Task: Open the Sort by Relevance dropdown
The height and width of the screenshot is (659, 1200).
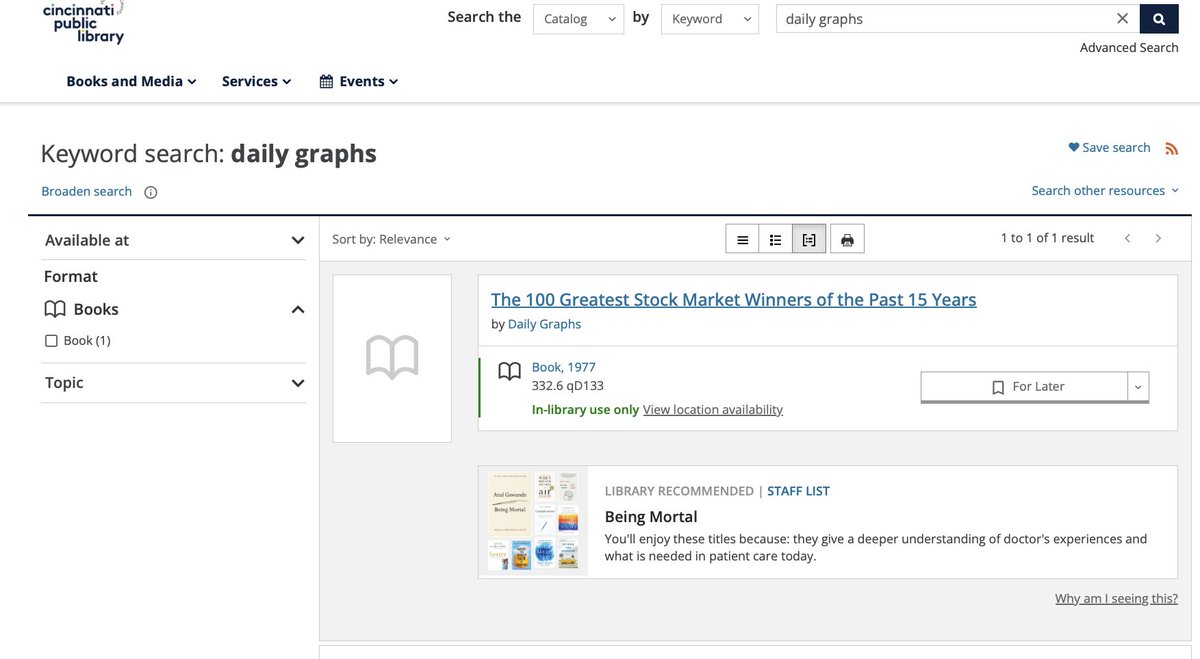Action: pos(391,239)
